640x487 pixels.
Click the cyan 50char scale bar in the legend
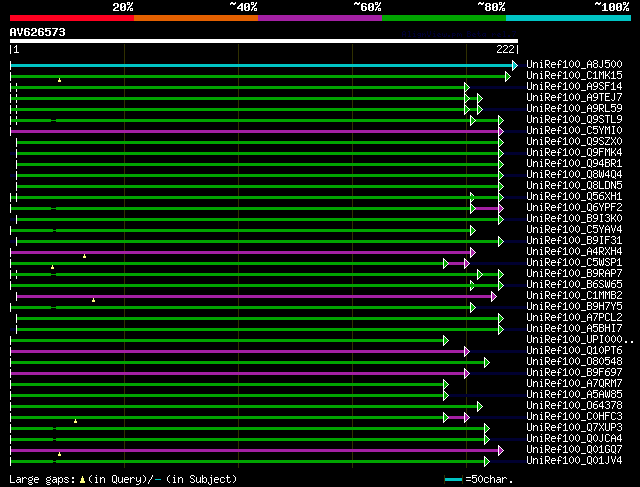[x=453, y=480]
